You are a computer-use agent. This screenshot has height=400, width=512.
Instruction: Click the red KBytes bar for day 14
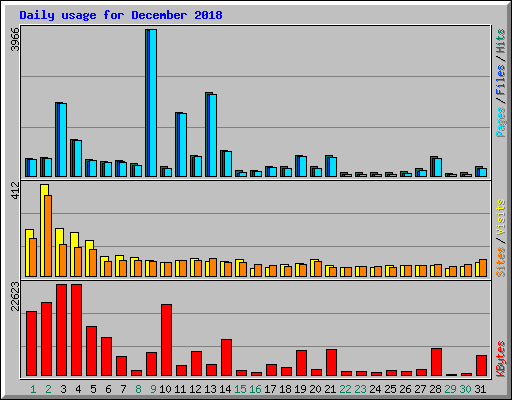point(227,358)
